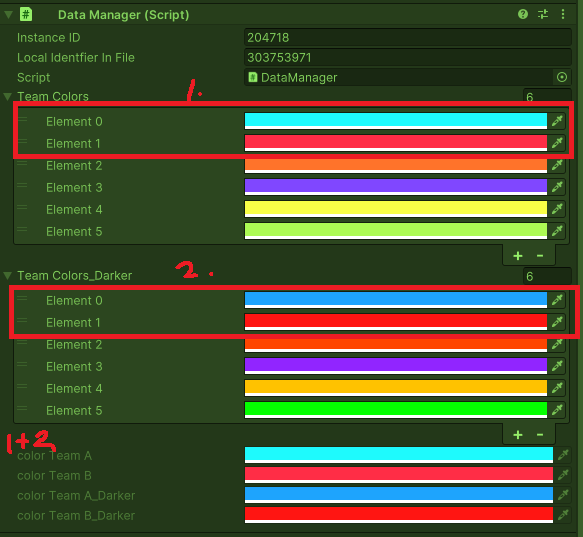Pick color with Team Colors Element 1 eyedropper

click(x=557, y=143)
